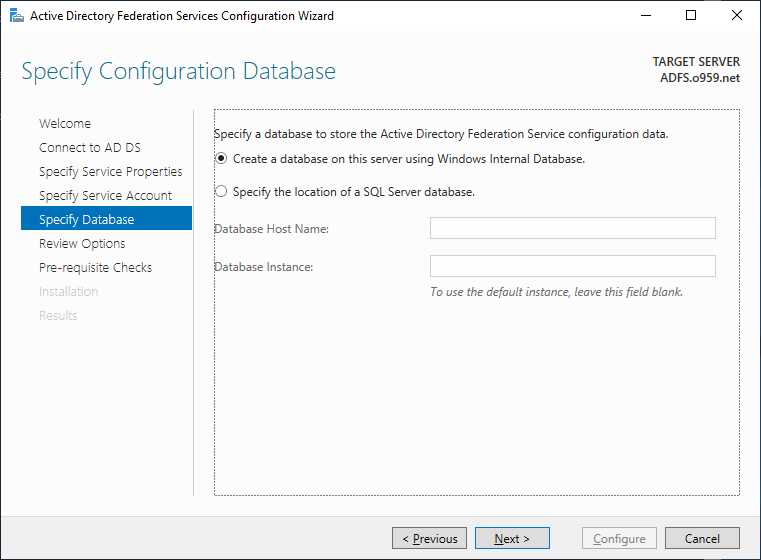Click the Database Instance field

tap(573, 266)
